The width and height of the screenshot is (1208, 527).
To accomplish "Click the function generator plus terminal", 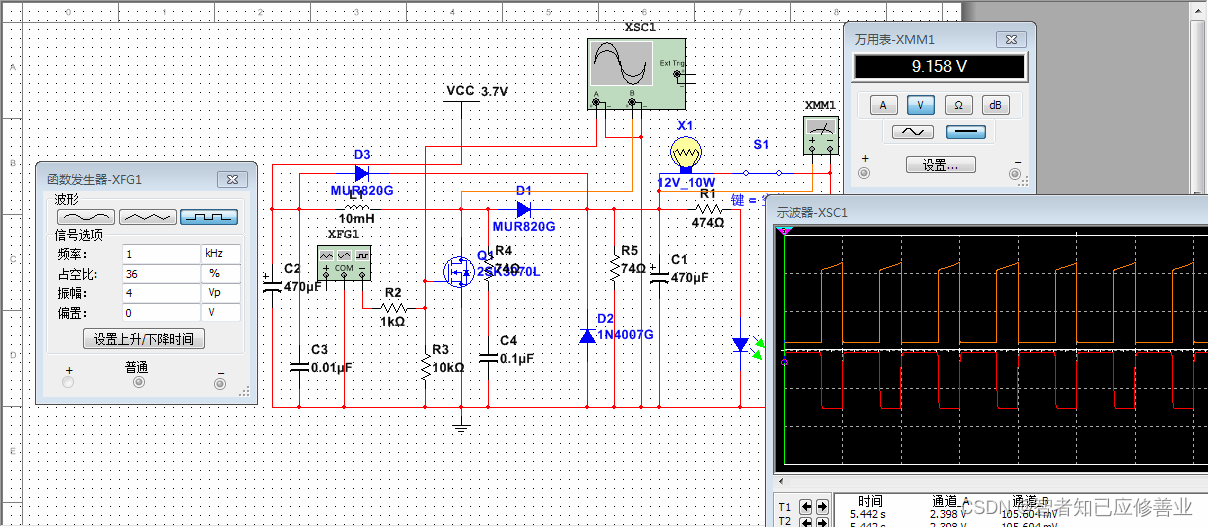I will (x=69, y=382).
